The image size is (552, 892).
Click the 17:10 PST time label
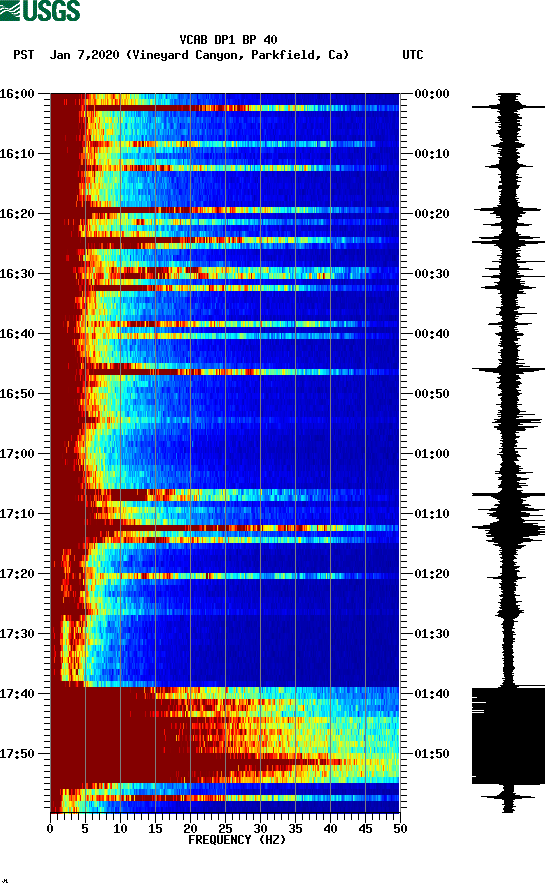(x=17, y=514)
